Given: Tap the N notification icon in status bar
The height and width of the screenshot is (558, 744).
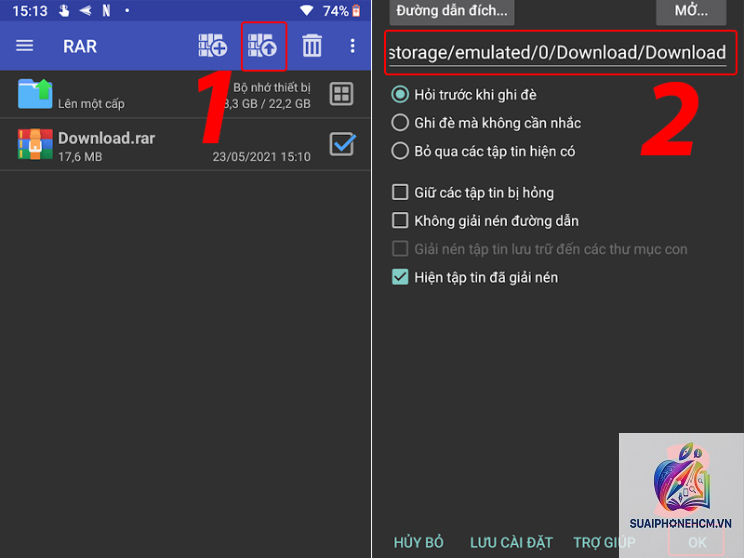Looking at the screenshot, I should coord(106,10).
